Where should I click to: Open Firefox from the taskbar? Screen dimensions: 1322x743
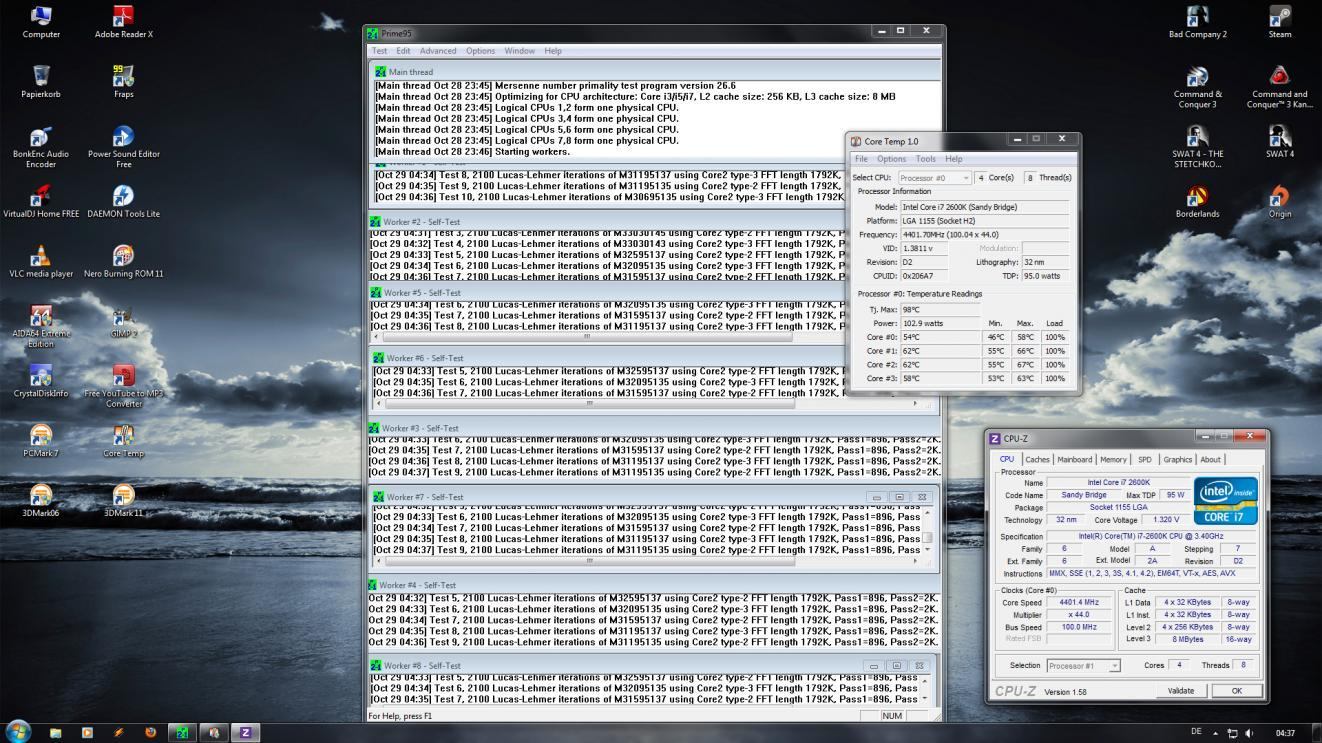pyautogui.click(x=150, y=732)
